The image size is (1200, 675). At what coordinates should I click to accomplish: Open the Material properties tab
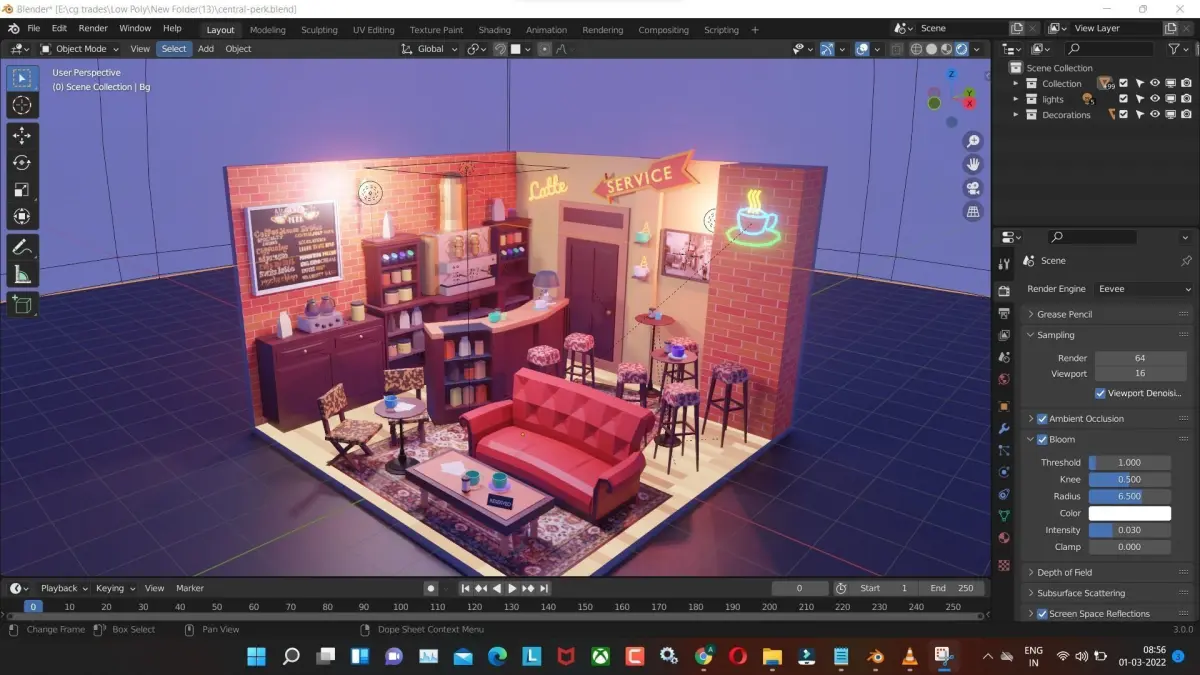[1004, 538]
